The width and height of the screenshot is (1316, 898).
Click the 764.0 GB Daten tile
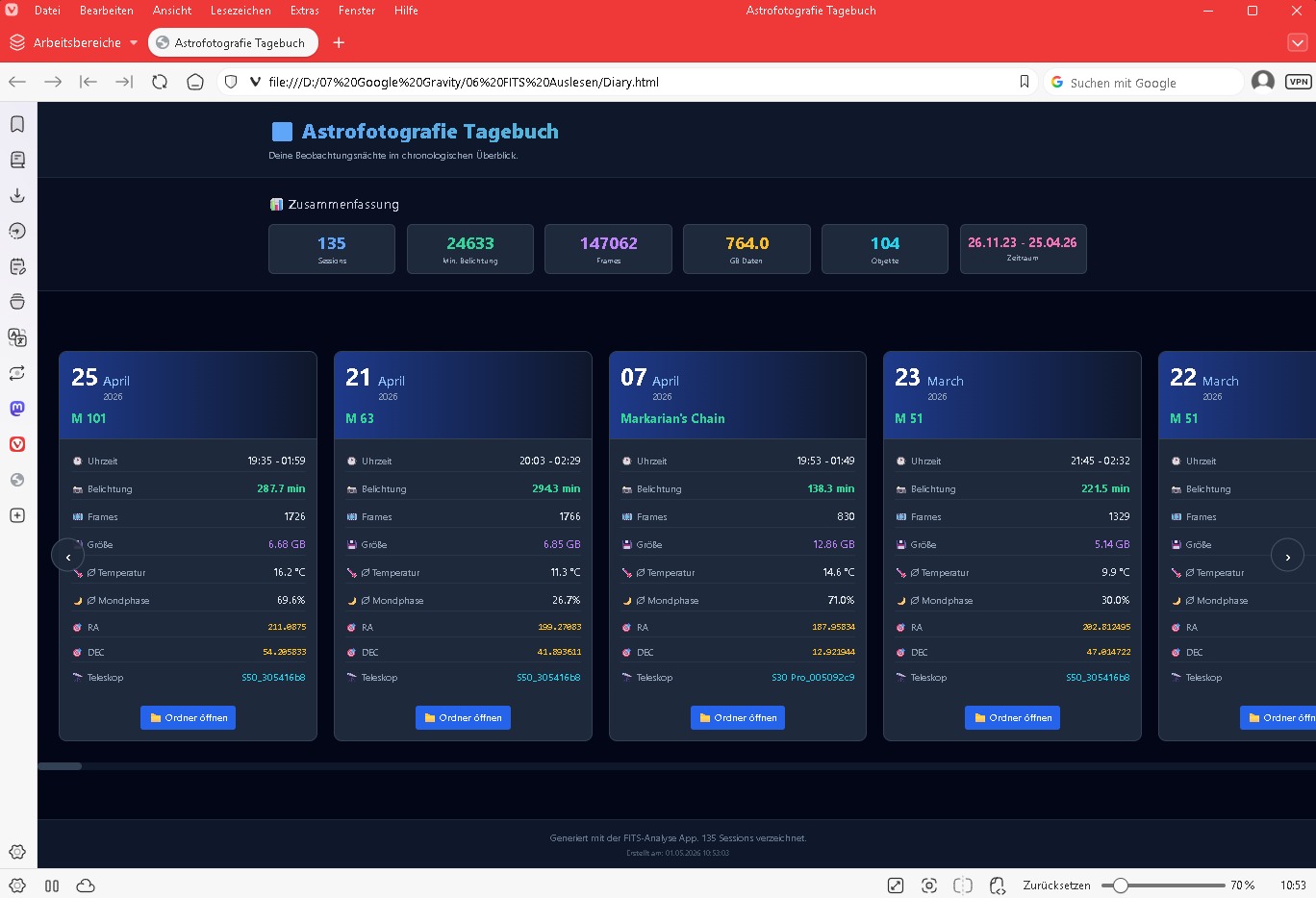pos(747,249)
